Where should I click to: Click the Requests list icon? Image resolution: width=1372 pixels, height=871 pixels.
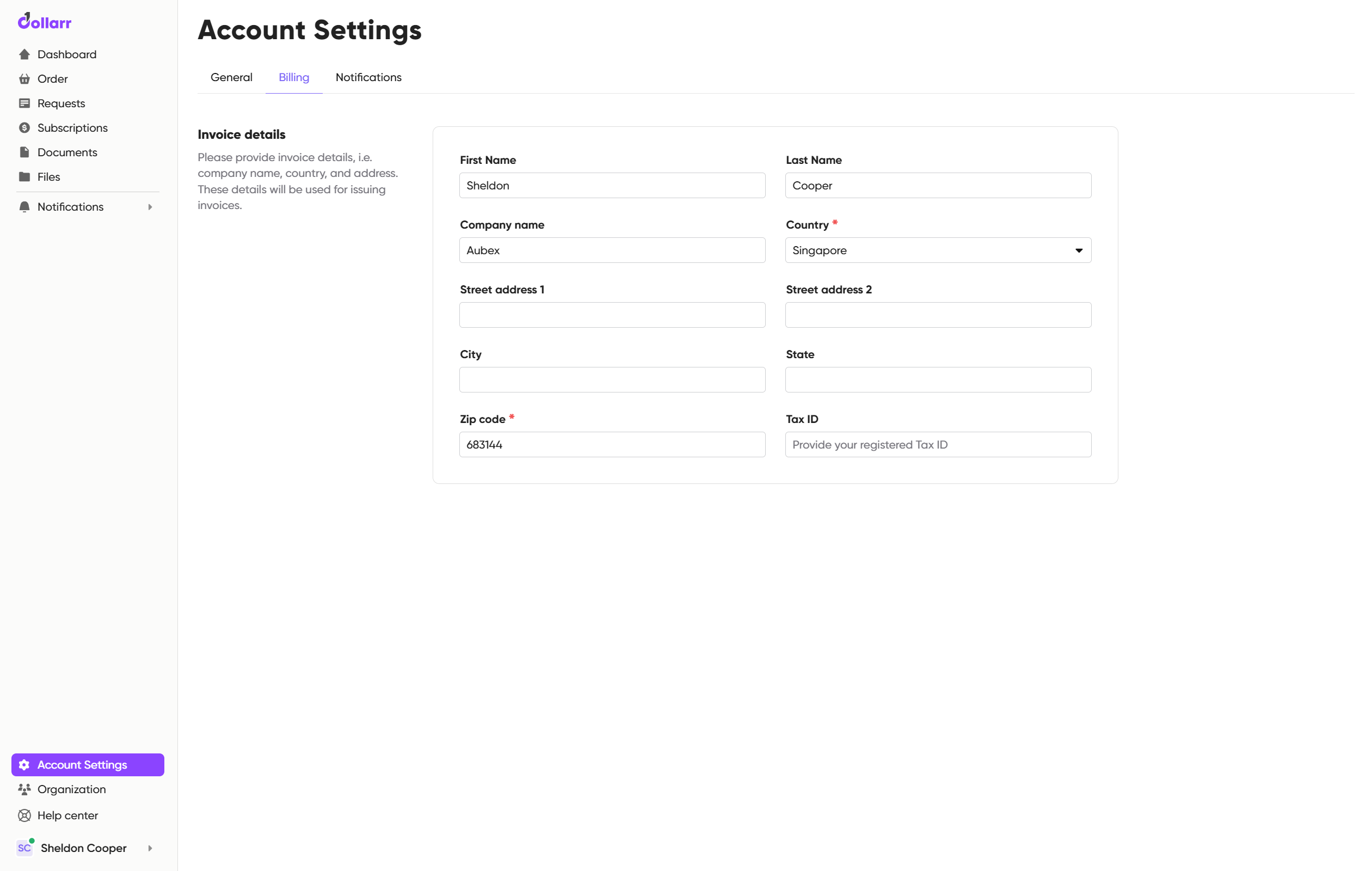coord(24,103)
